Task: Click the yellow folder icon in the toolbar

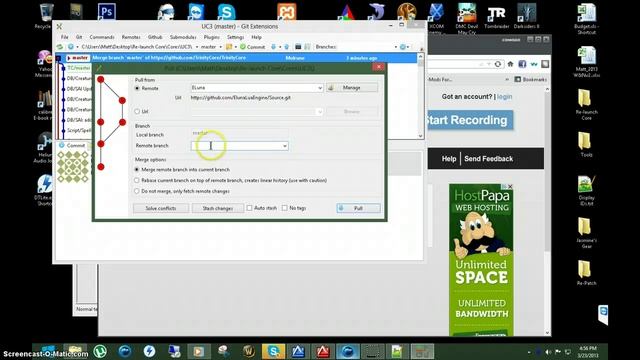Action: [x=229, y=47]
